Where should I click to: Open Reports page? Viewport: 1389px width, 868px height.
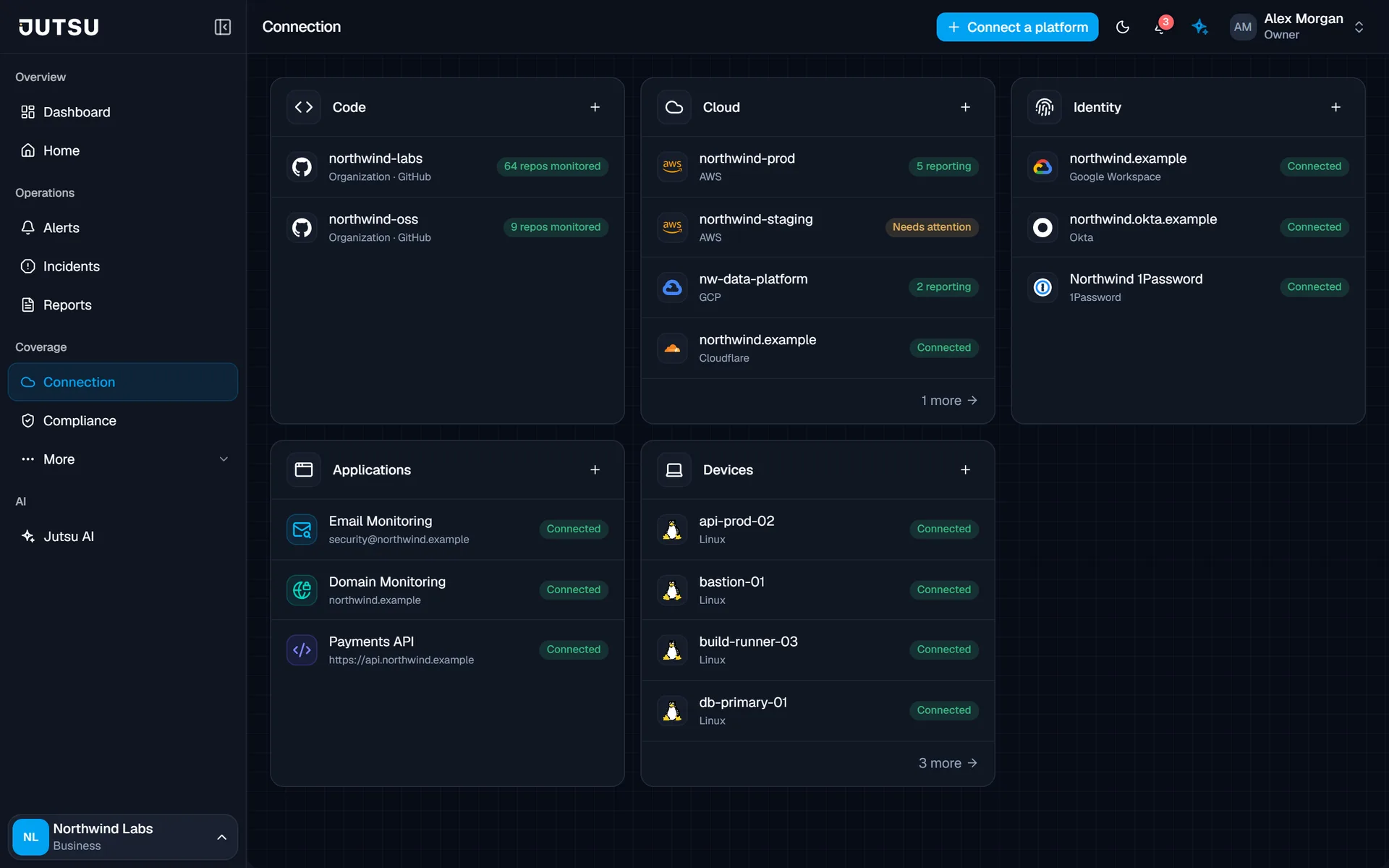click(x=123, y=305)
